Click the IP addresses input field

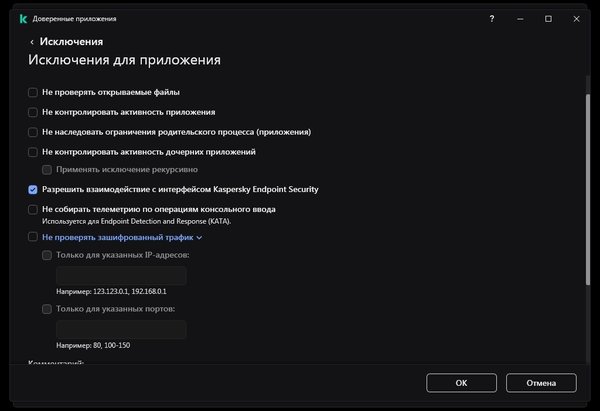121,276
